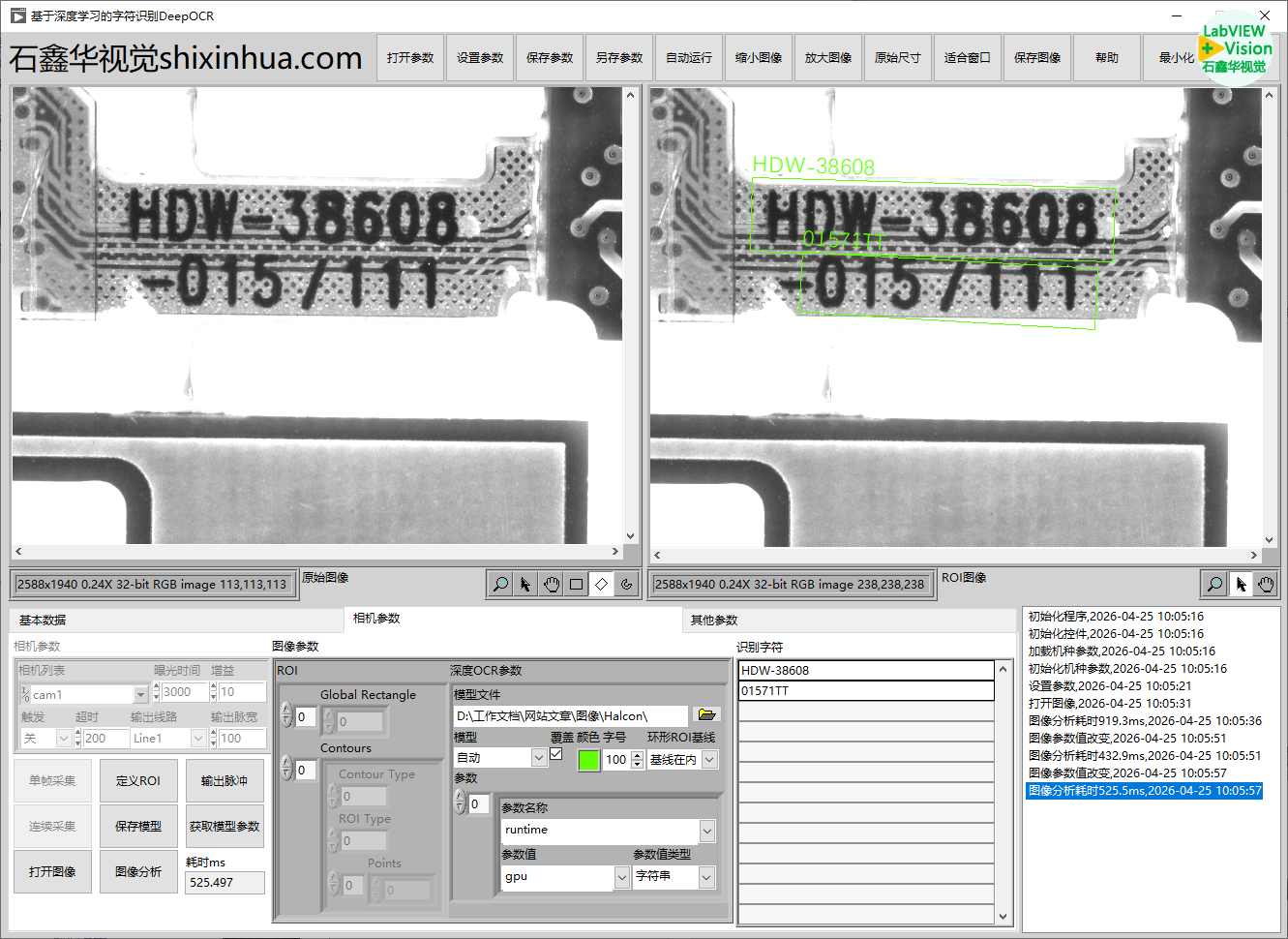
Task: Select the annulus ROI tool
Action: click(x=626, y=585)
